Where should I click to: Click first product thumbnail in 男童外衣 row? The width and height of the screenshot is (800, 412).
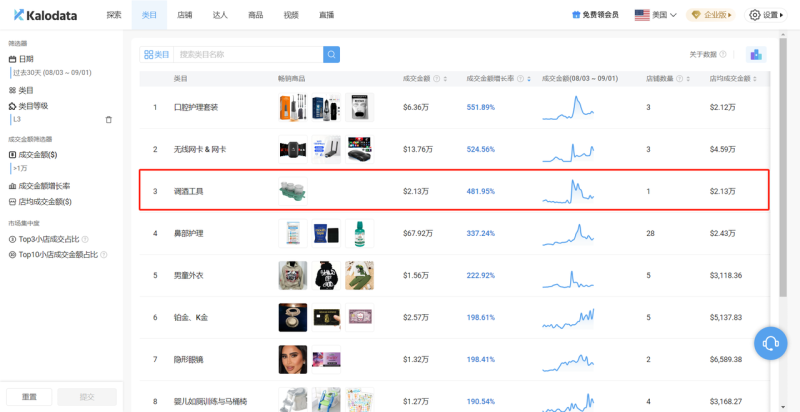coord(293,275)
